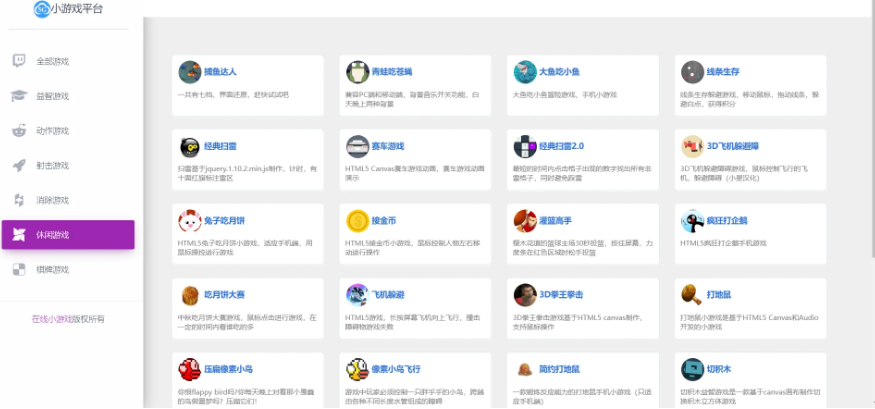Open the 全部游戏 category
875x409 pixels.
[x=52, y=61]
